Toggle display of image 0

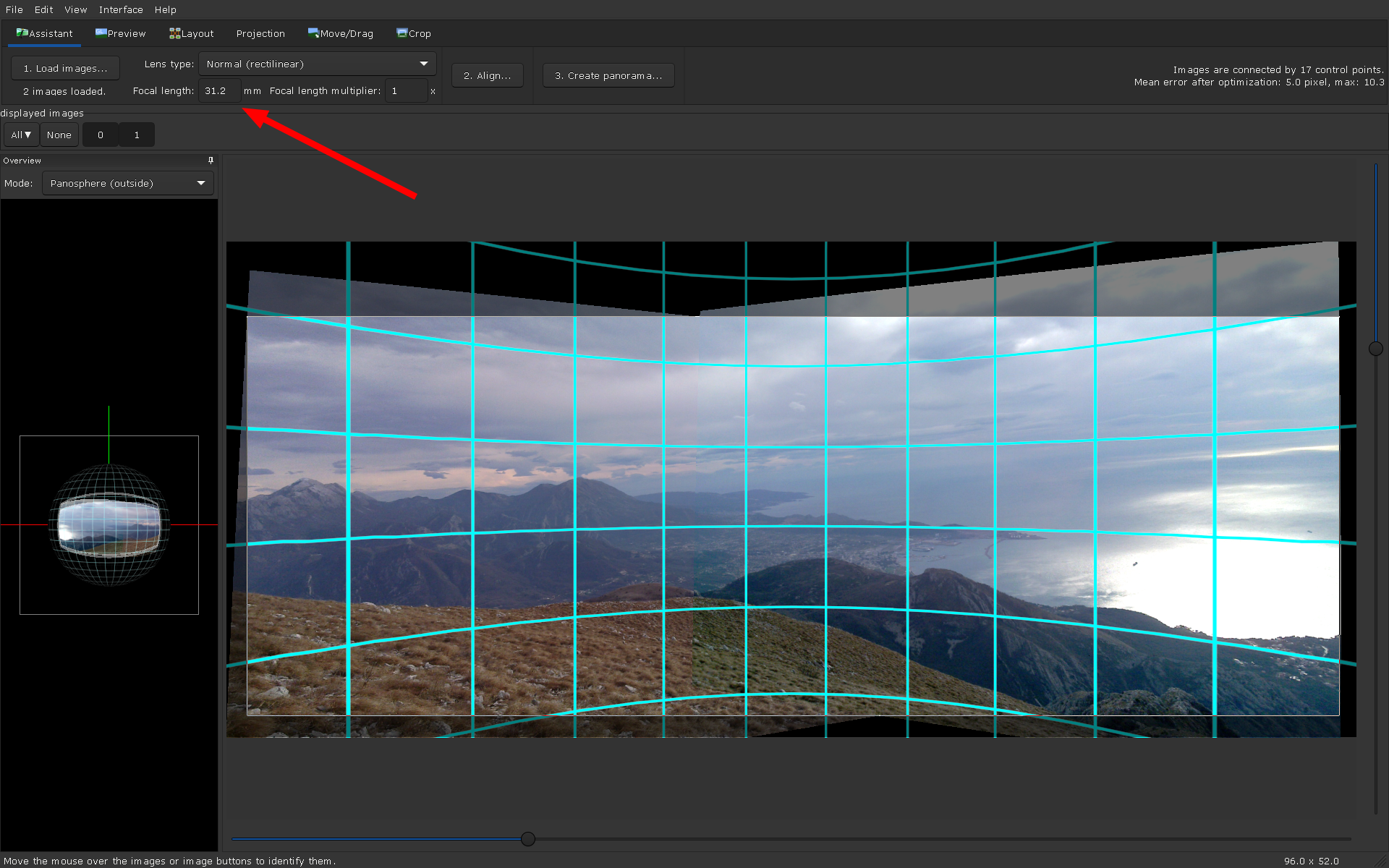[x=101, y=135]
